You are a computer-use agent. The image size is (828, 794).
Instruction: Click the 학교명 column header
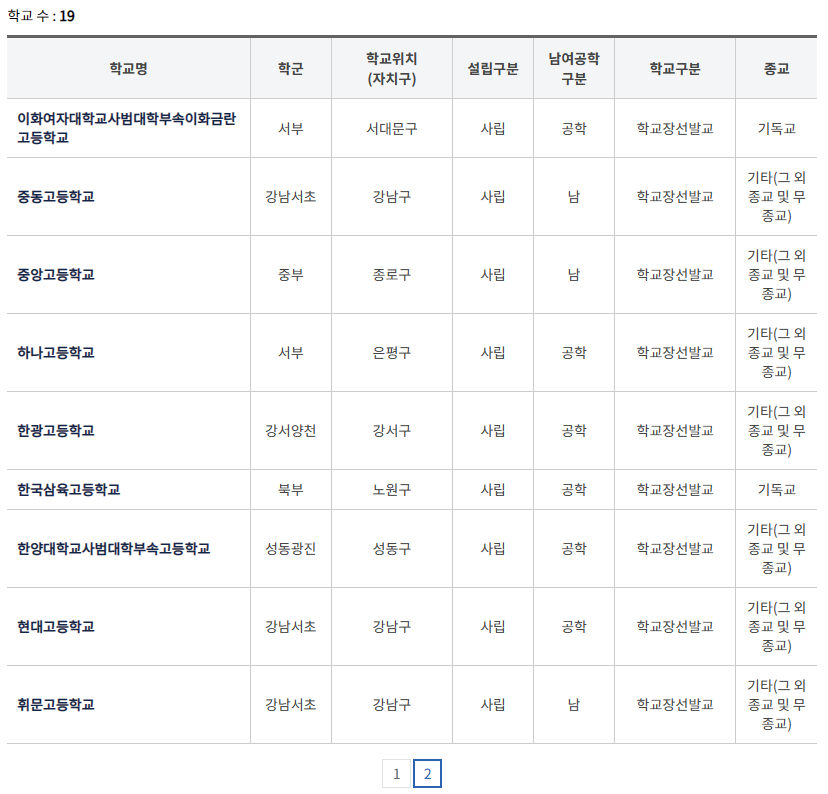[128, 68]
